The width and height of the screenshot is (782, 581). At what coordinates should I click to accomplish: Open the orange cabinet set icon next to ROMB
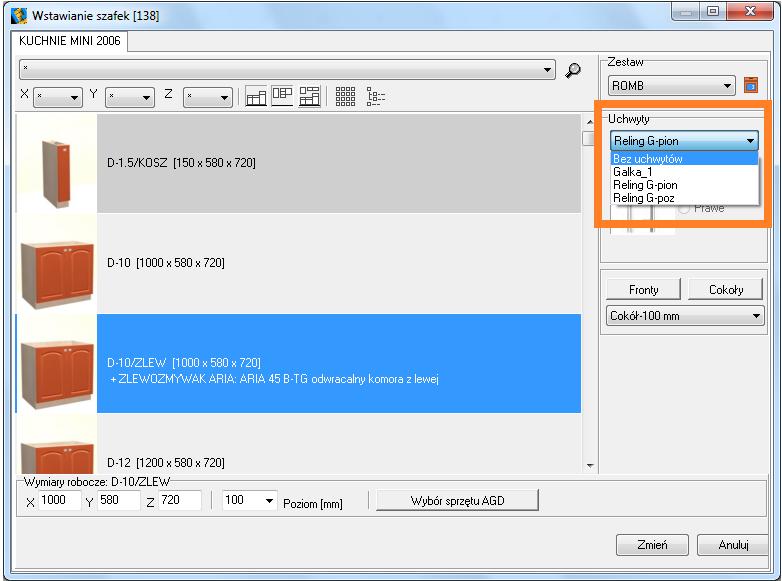click(x=751, y=85)
